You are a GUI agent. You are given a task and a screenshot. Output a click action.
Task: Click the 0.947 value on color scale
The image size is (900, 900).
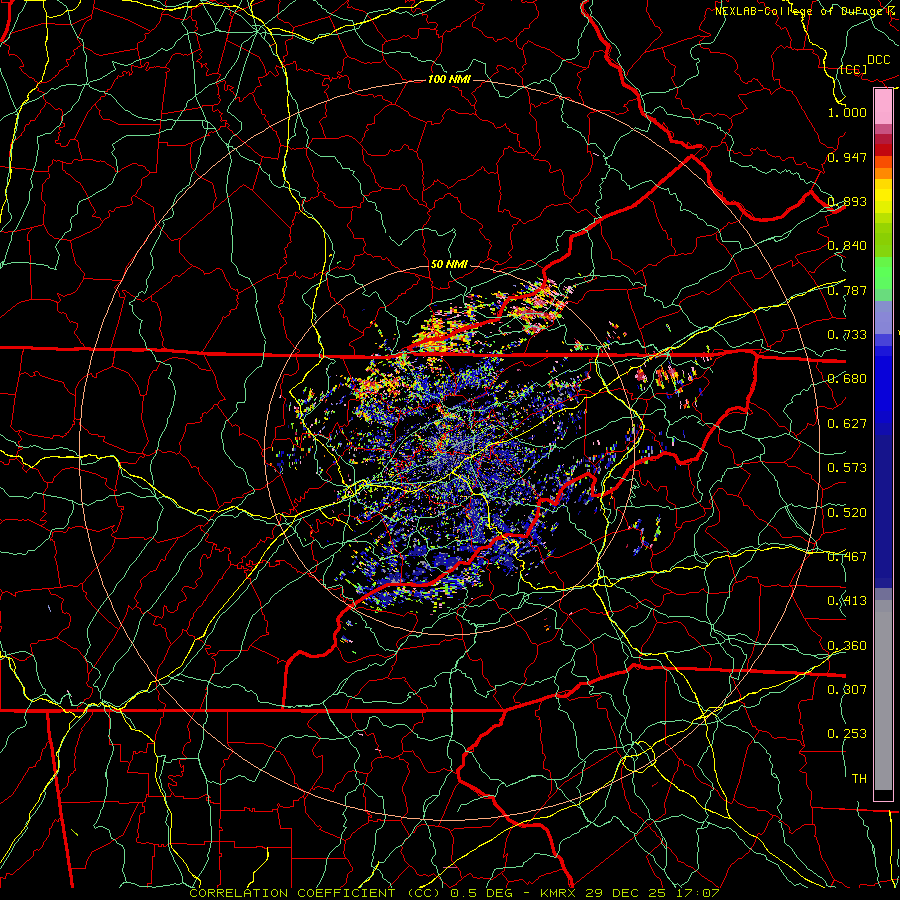tap(847, 157)
